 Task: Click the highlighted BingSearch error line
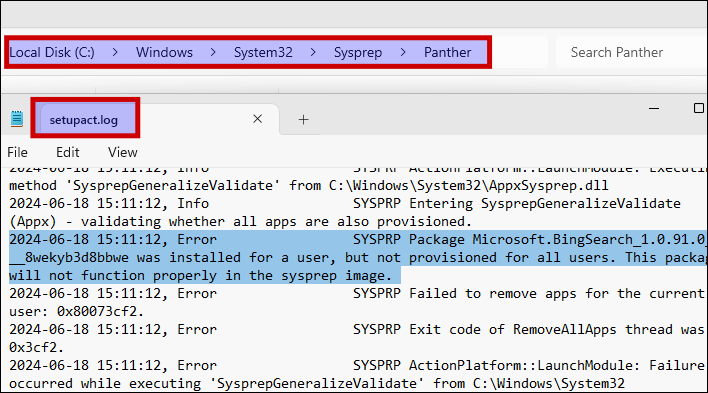(358, 257)
